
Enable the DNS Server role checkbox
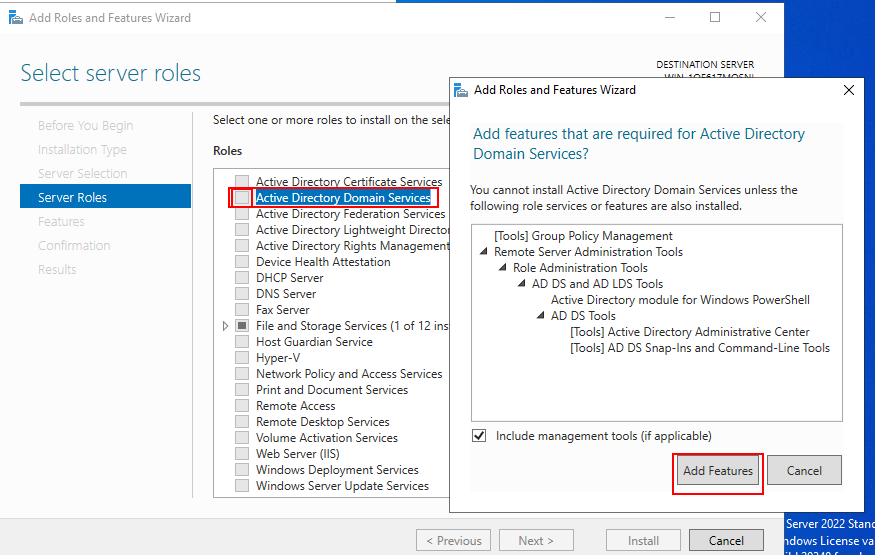click(242, 294)
